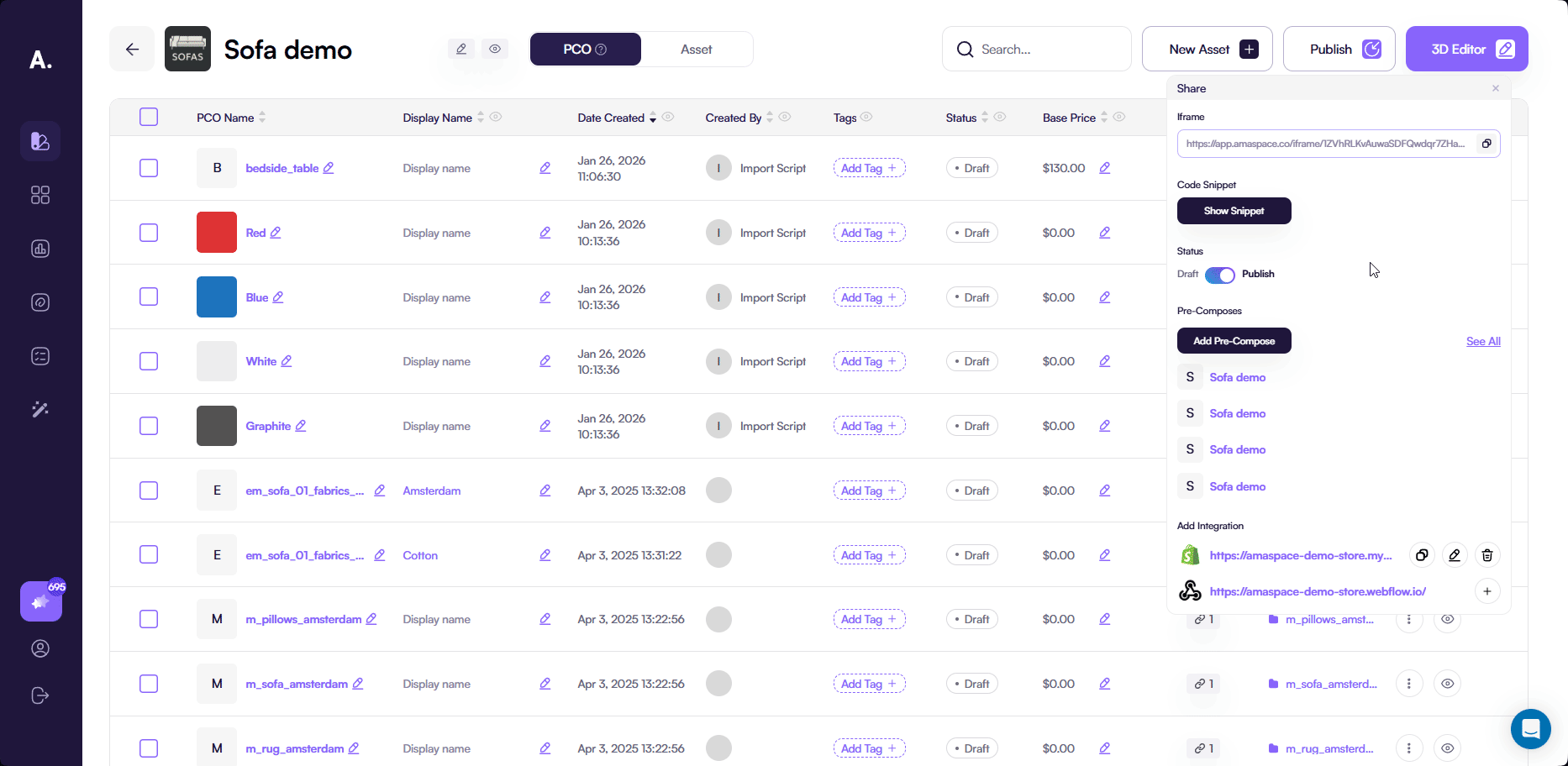Delete the Shopify integration with trash icon
The image size is (1568, 766).
[1487, 555]
